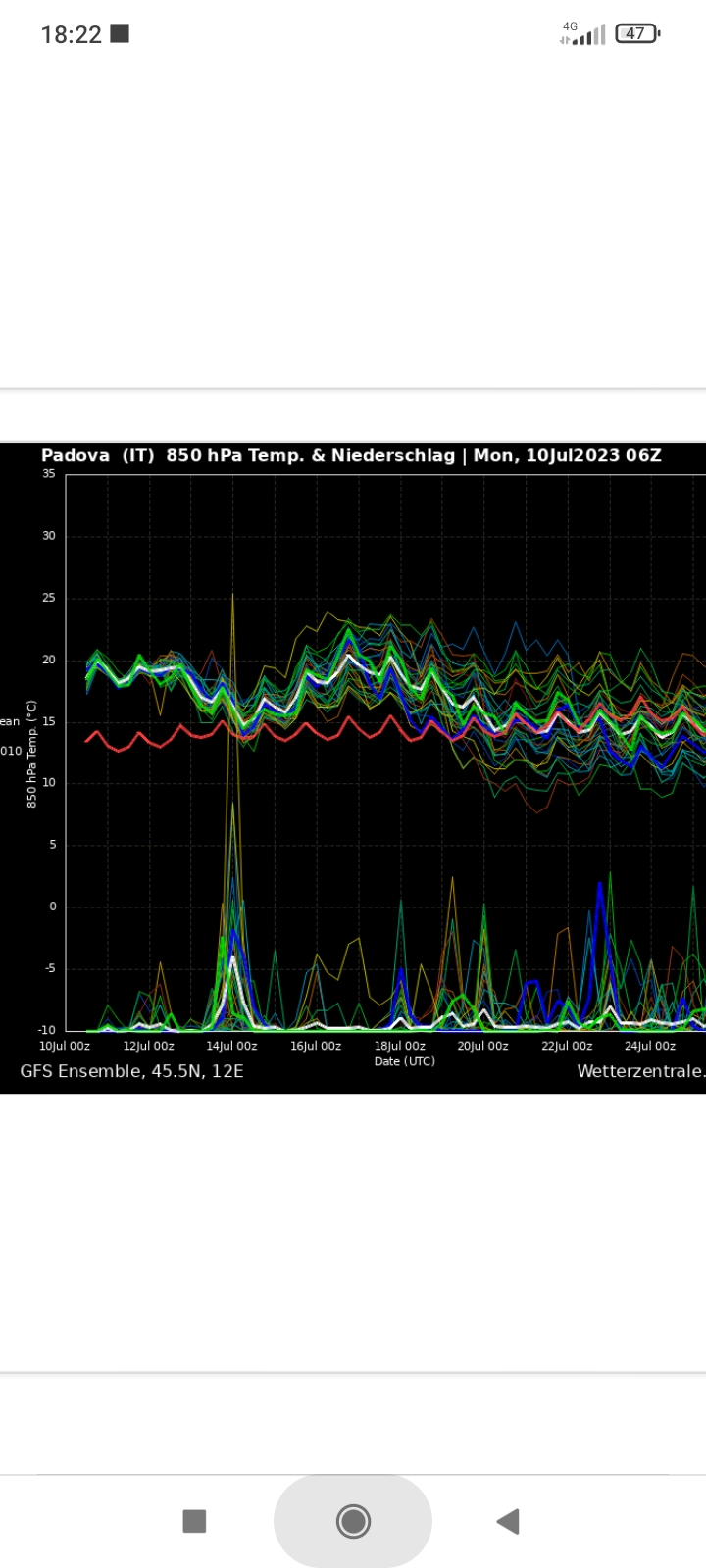Tap the 16Jul 00z axis label
This screenshot has width=706, height=1568.
click(316, 1046)
